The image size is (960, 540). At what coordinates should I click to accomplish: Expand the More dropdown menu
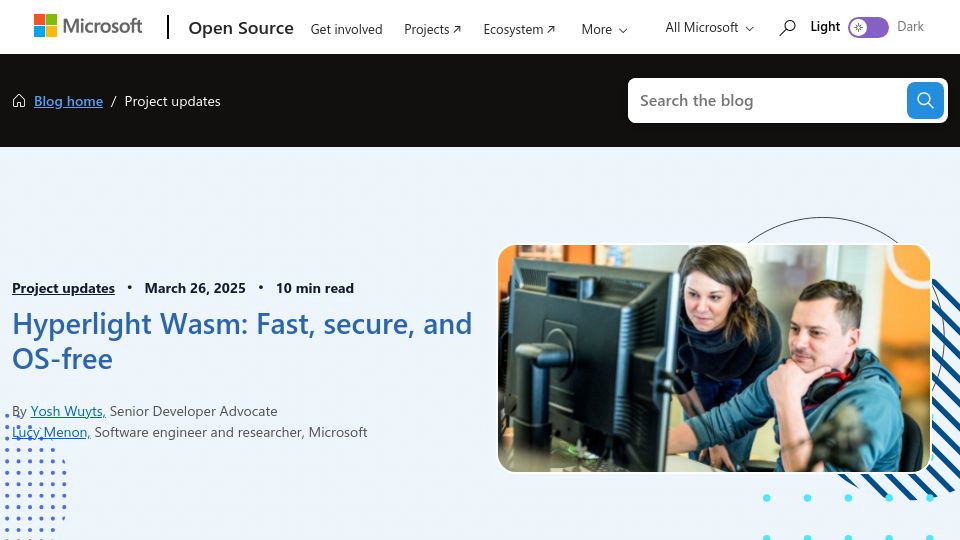(604, 29)
